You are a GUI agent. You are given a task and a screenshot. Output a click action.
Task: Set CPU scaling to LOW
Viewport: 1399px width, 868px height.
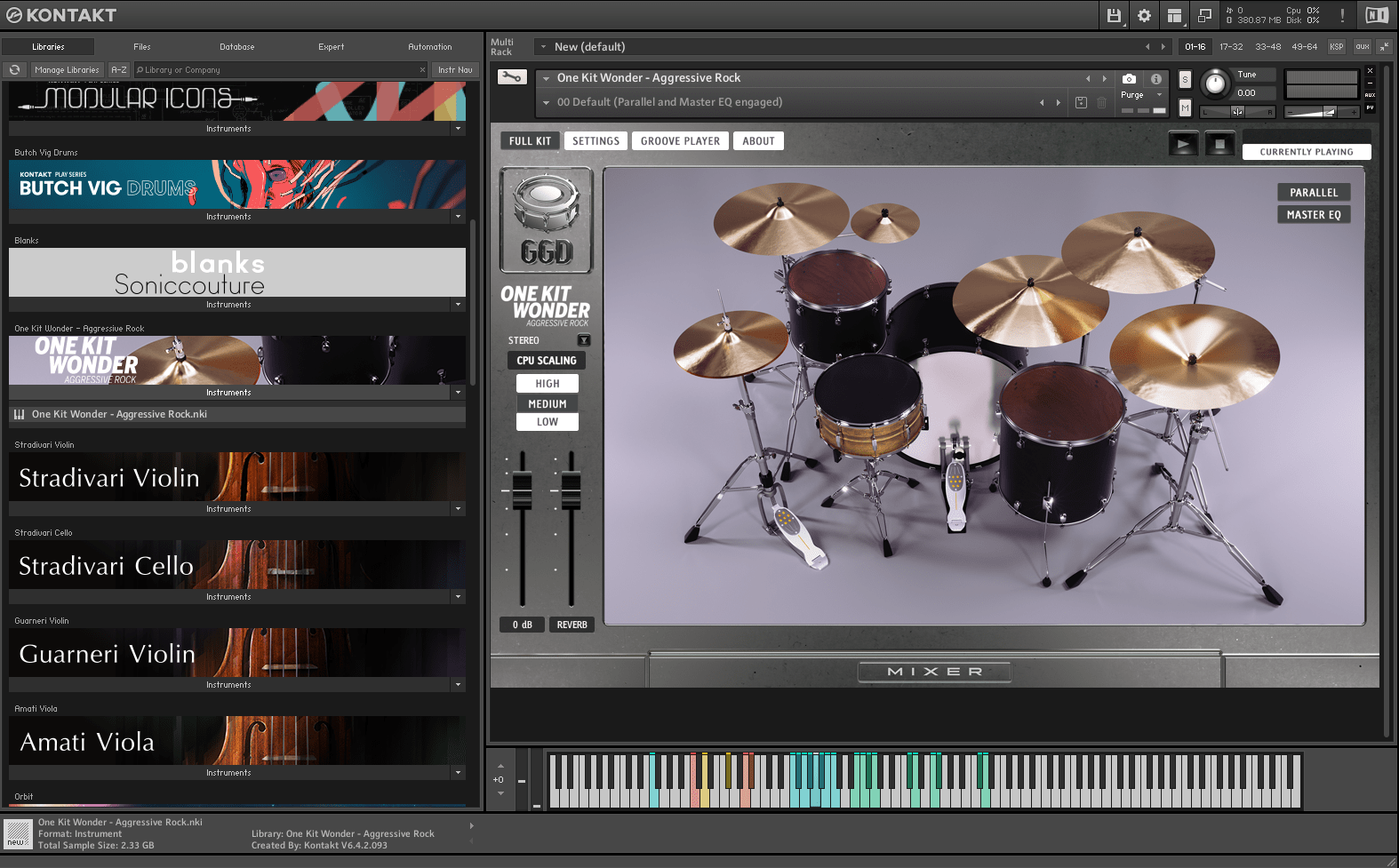click(548, 422)
